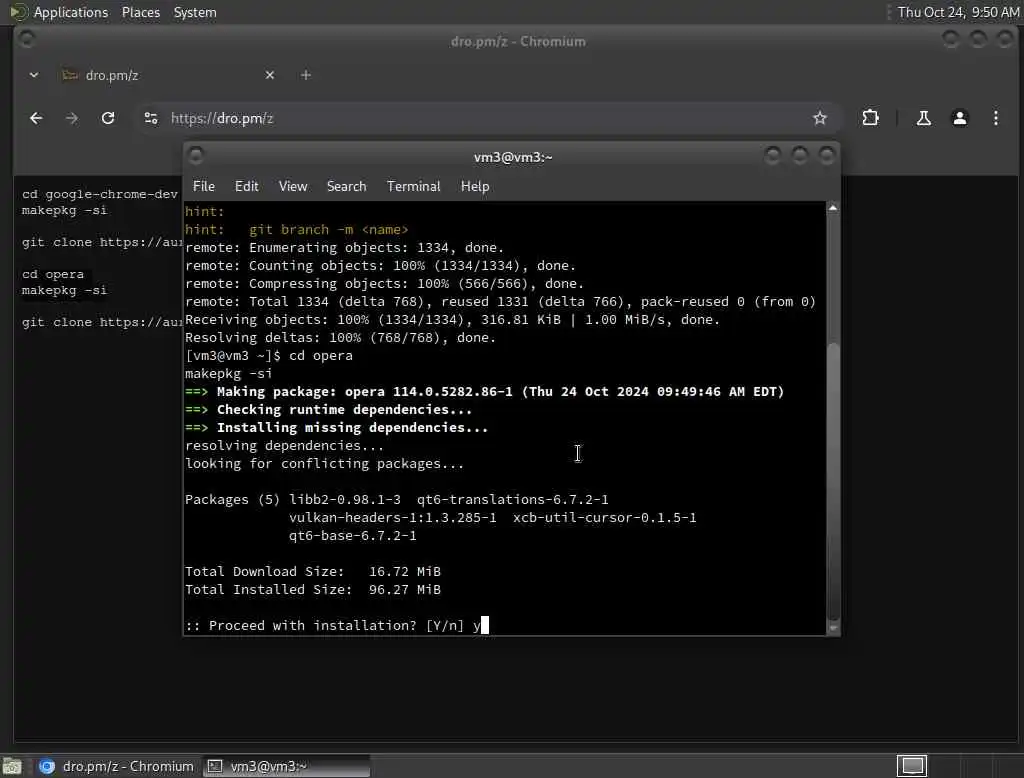The width and height of the screenshot is (1024, 778).
Task: Click the Chromium window menu button at top-left
Action: (x=27, y=40)
